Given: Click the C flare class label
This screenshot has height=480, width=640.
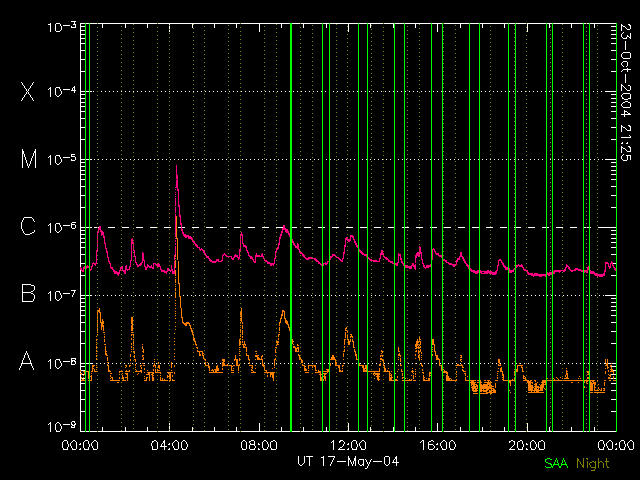Looking at the screenshot, I should 28,226.
